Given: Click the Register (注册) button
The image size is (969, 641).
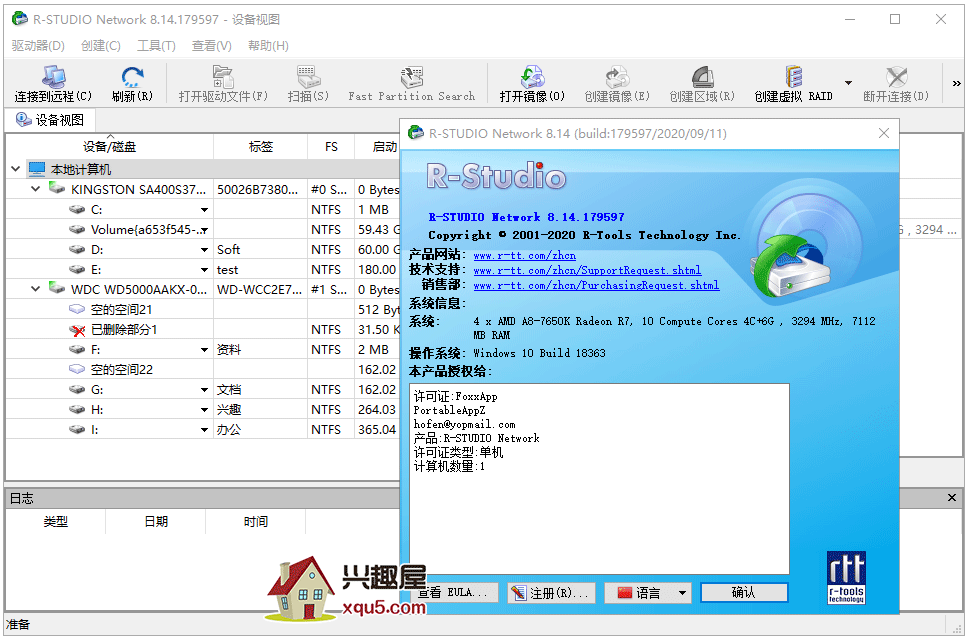Looking at the screenshot, I should pos(551,593).
